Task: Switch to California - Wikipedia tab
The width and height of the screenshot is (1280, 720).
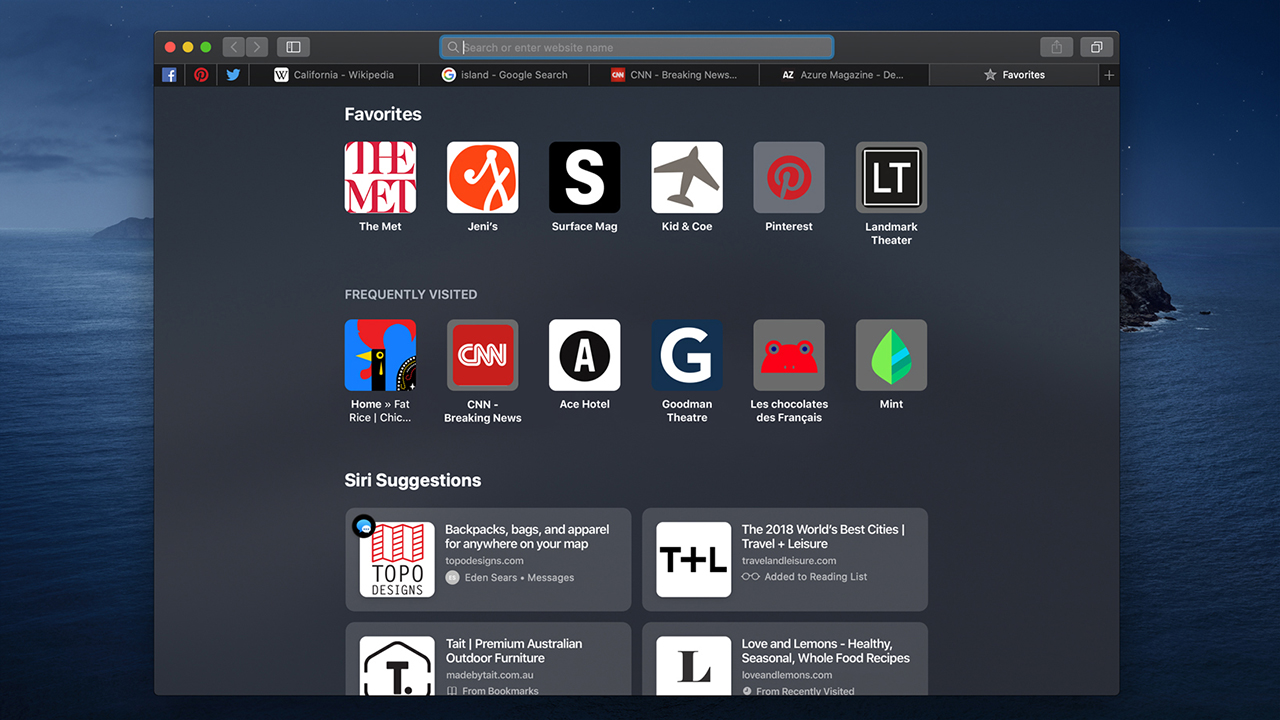Action: click(x=335, y=75)
